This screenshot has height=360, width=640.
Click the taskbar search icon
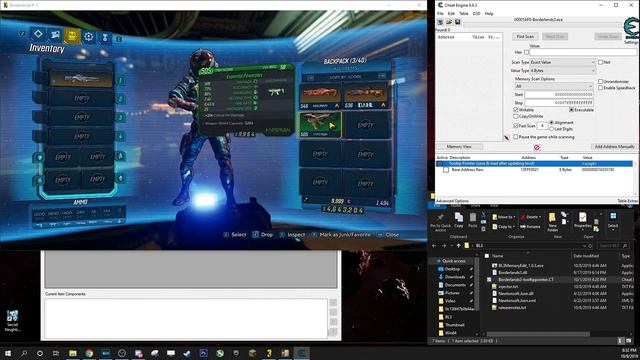(x=24, y=353)
